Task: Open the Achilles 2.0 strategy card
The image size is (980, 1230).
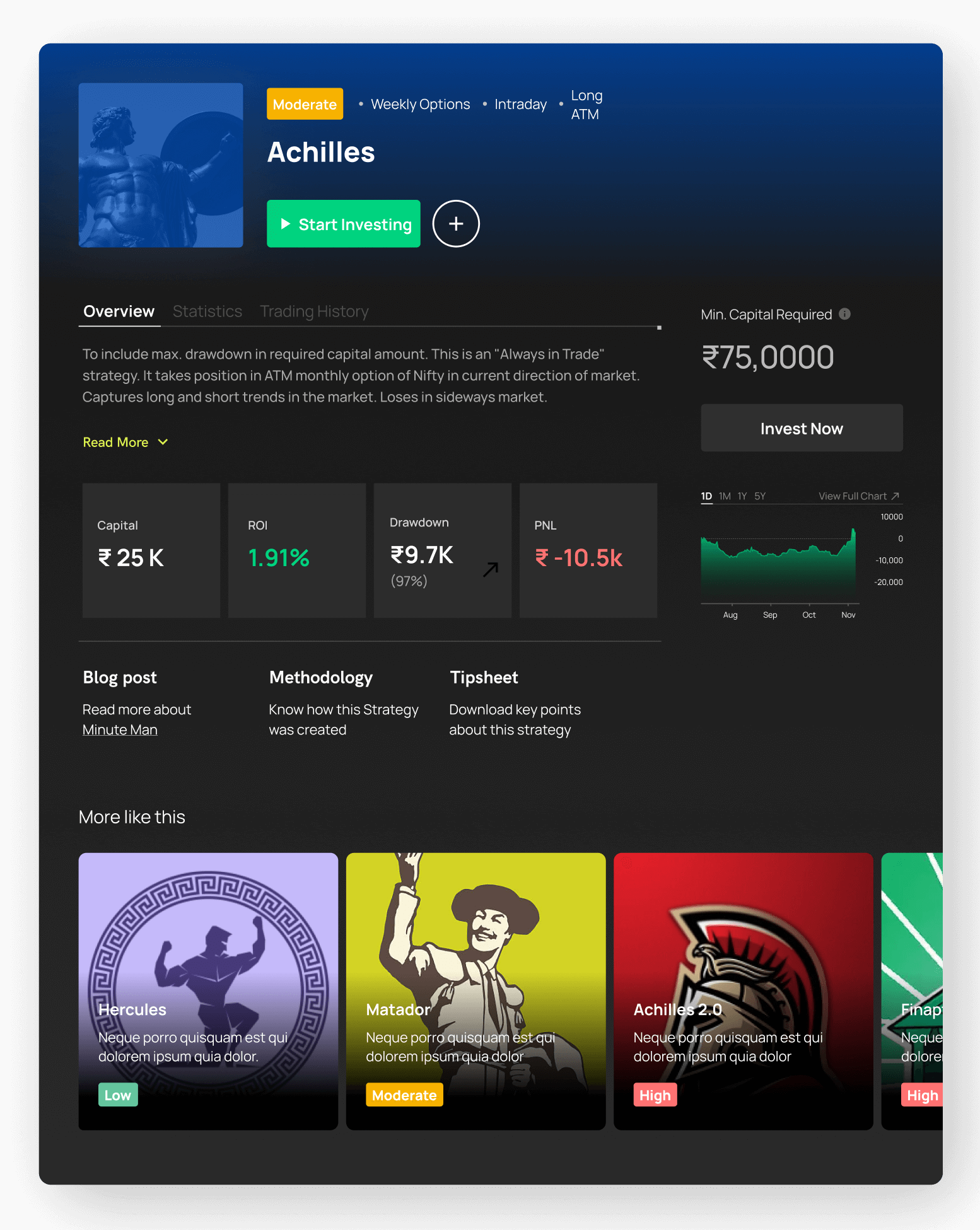Action: click(744, 991)
